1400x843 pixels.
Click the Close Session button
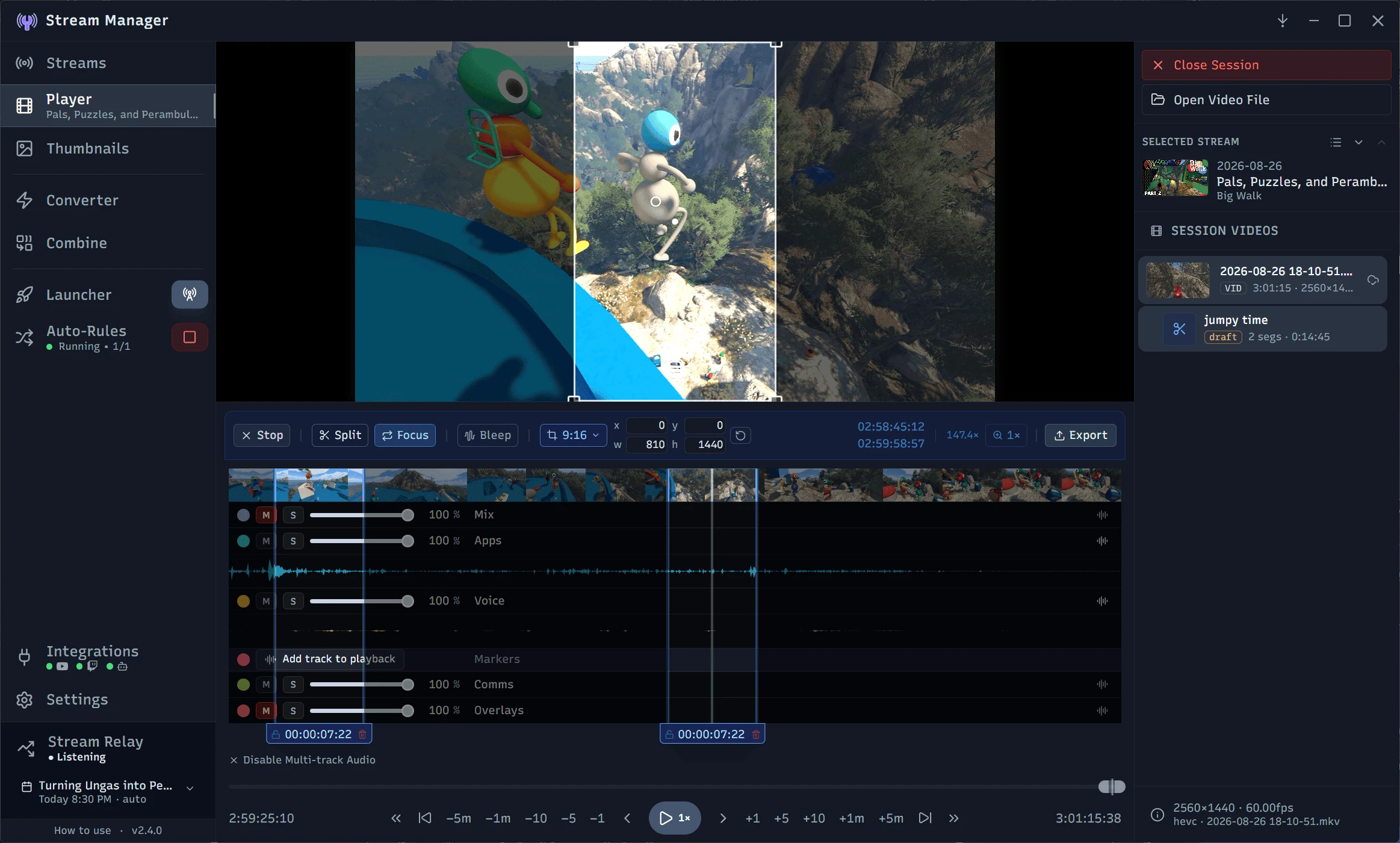(1266, 65)
